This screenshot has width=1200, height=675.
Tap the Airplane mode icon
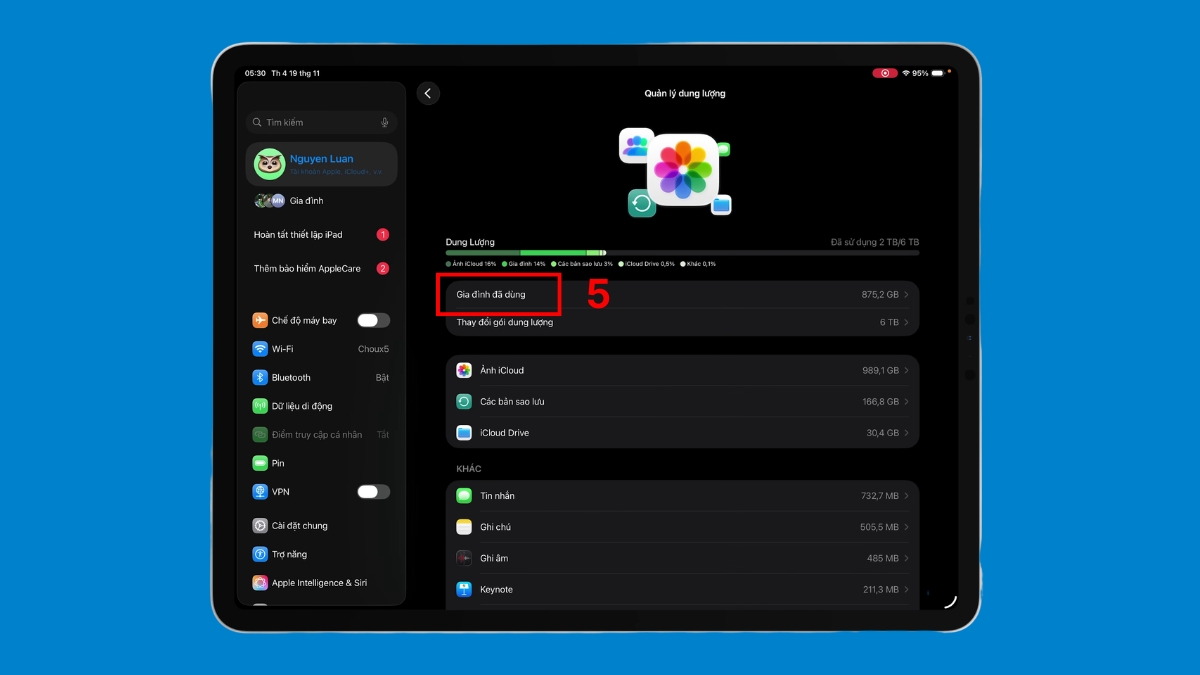260,320
